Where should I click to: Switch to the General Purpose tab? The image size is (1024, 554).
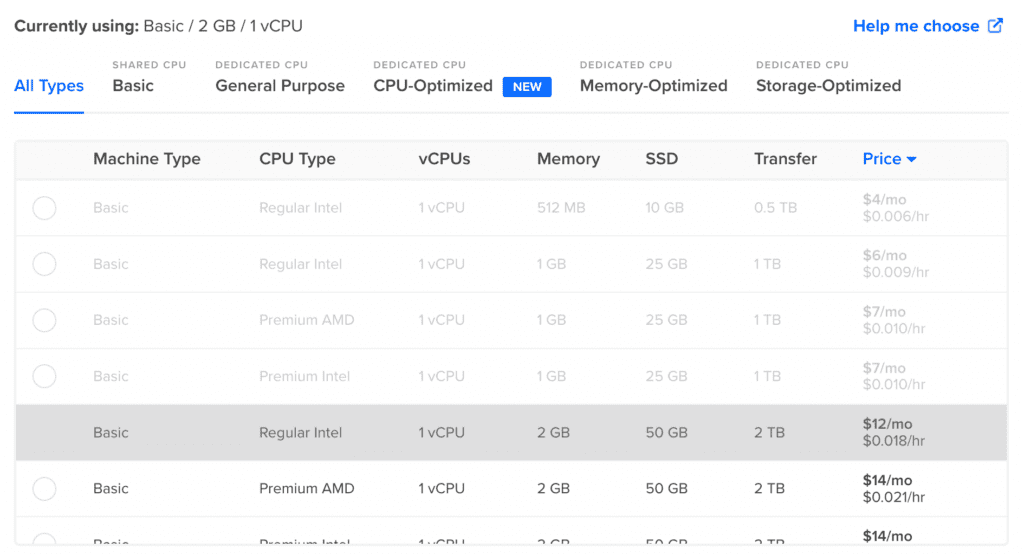280,86
